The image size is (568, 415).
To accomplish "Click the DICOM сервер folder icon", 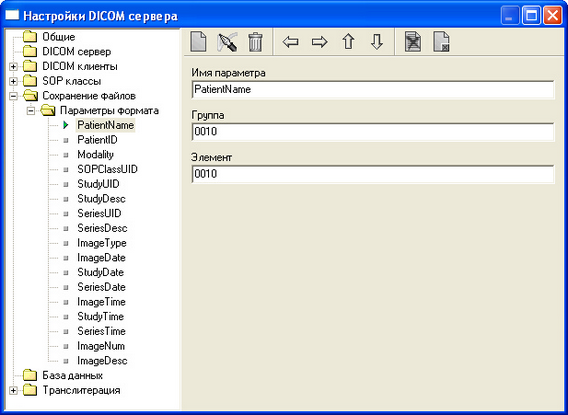I will coord(30,51).
